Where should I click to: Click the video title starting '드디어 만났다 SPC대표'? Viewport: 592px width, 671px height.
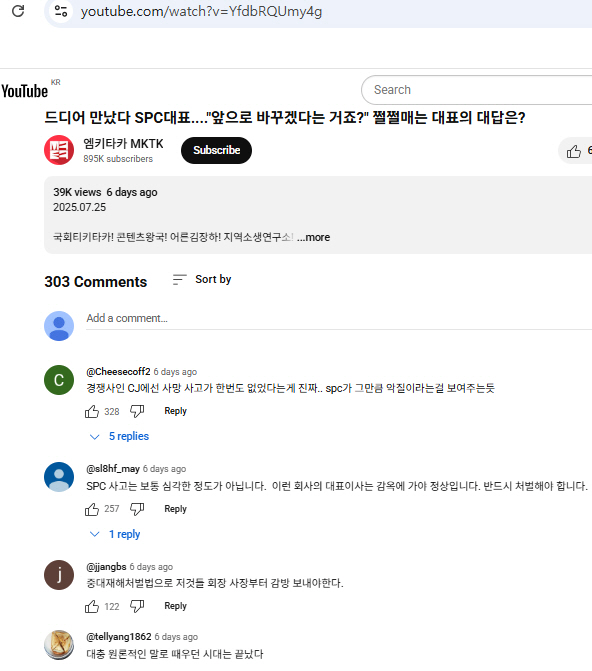285,117
